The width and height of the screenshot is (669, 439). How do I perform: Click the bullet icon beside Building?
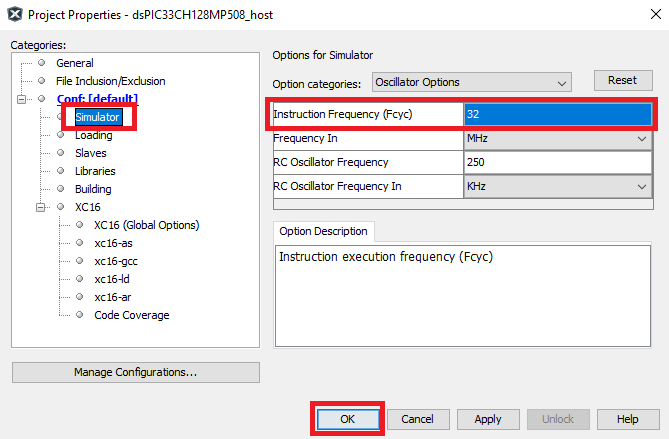[61, 189]
